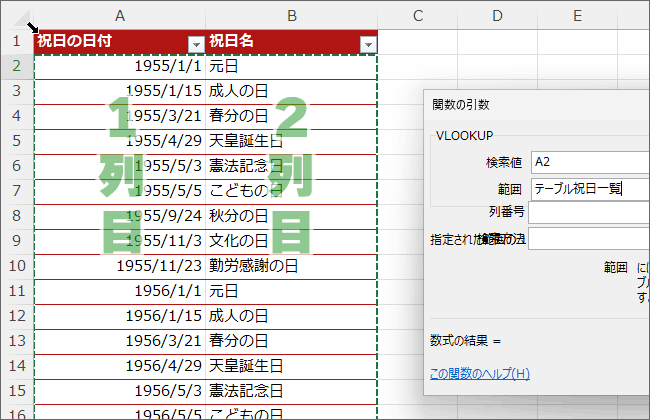
Task: Click the 列番号 input field
Action: pos(589,213)
